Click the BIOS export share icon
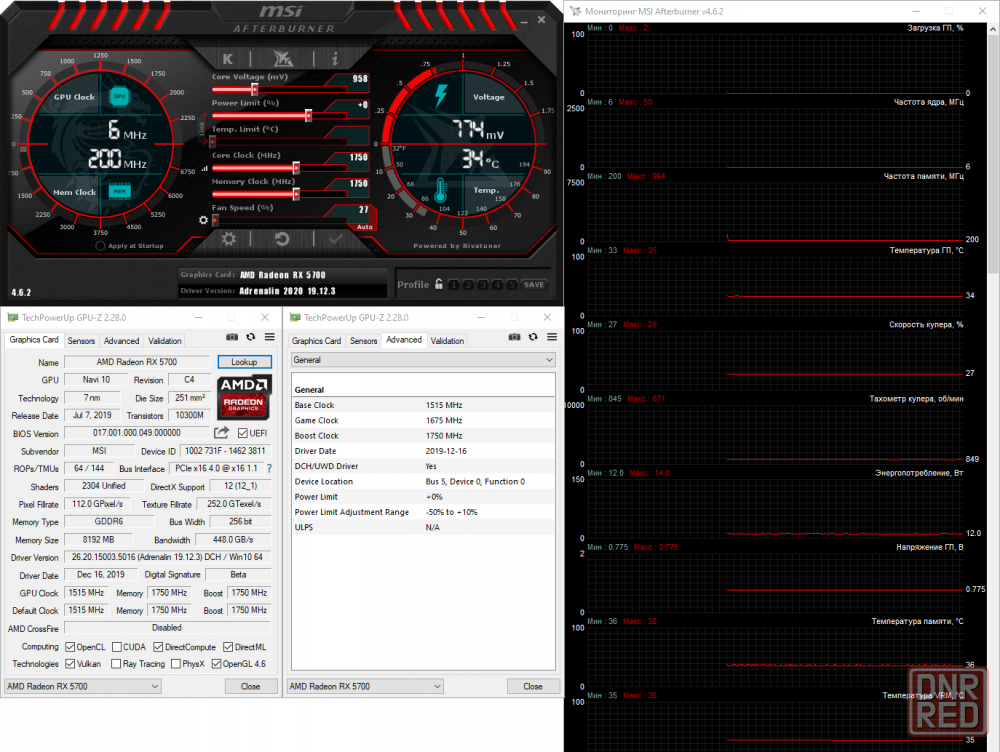 tap(221, 433)
